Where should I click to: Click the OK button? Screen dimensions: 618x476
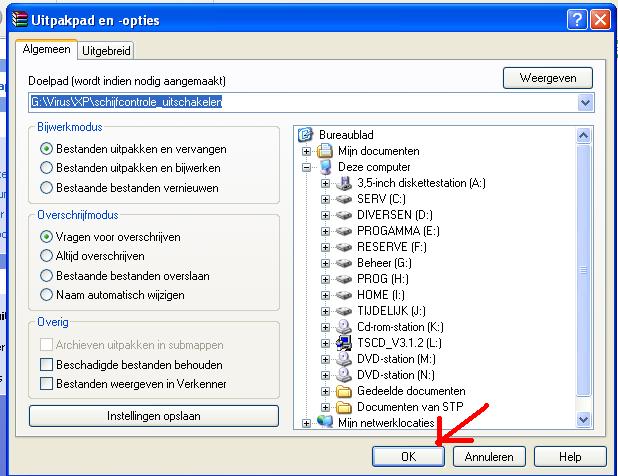407,456
